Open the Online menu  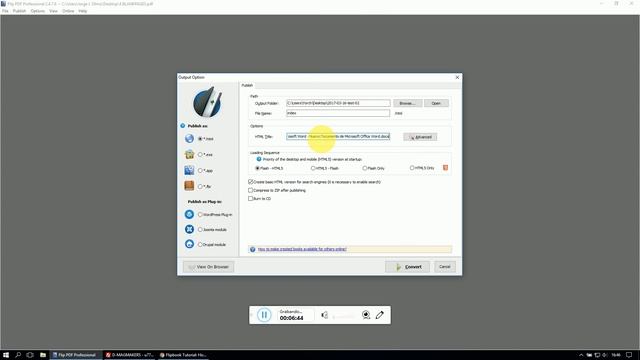pos(68,11)
